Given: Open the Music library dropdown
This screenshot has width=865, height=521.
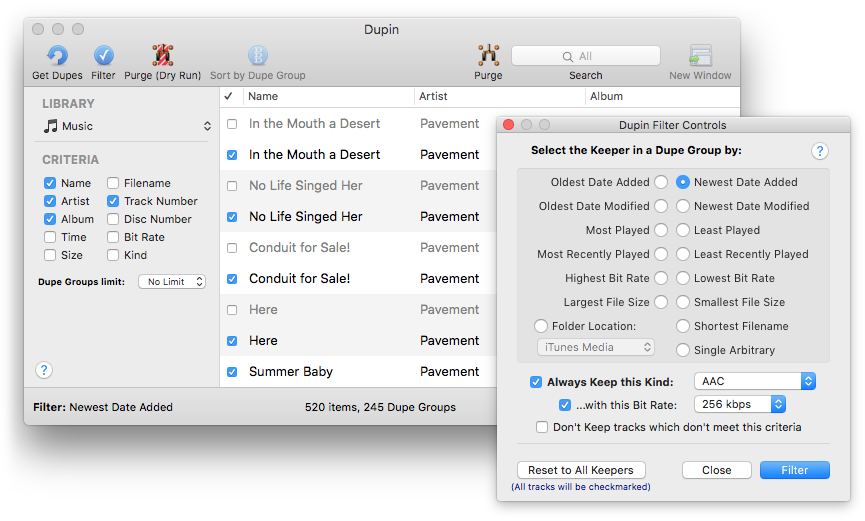Looking at the screenshot, I should 127,126.
